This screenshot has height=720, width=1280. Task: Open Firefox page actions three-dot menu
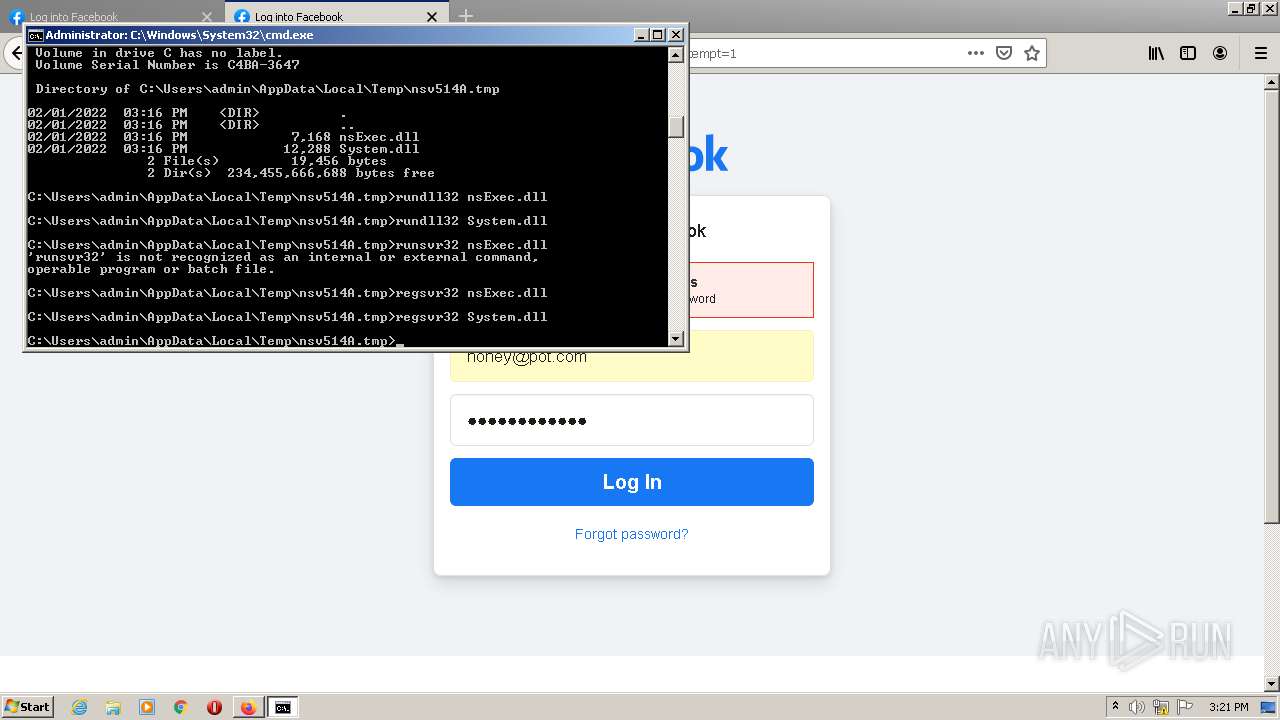pyautogui.click(x=976, y=53)
